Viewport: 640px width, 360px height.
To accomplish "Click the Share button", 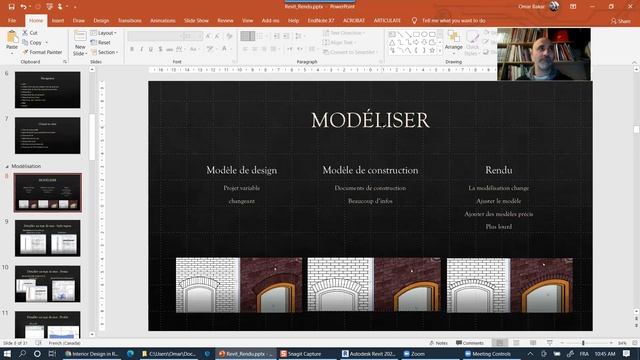I will pyautogui.click(x=620, y=21).
